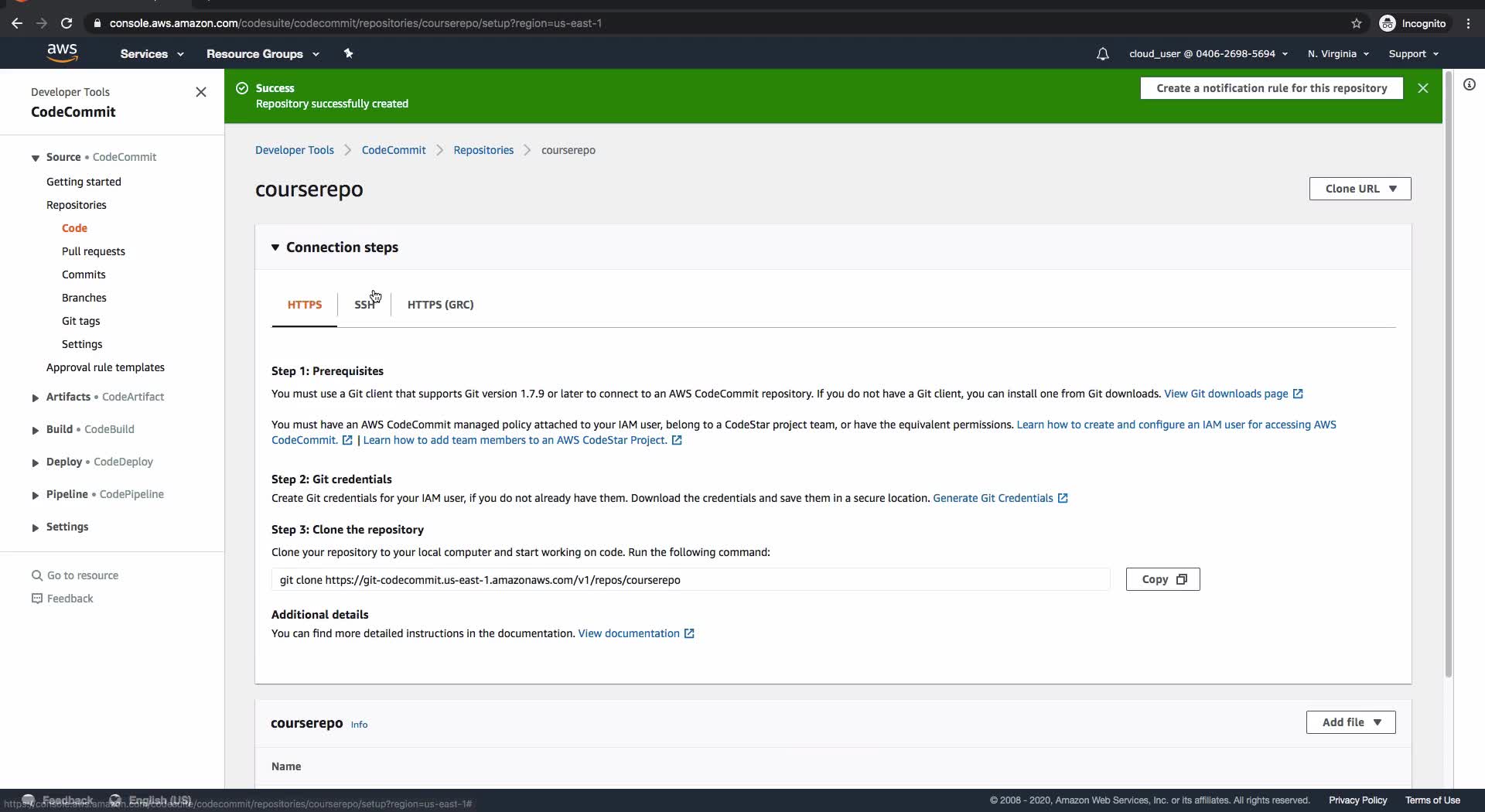1485x812 pixels.
Task: Click the Go to resource search field
Action: point(82,575)
